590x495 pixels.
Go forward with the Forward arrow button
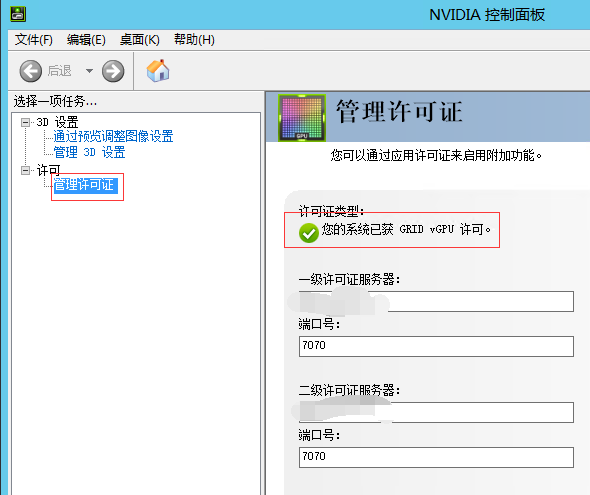coord(113,71)
